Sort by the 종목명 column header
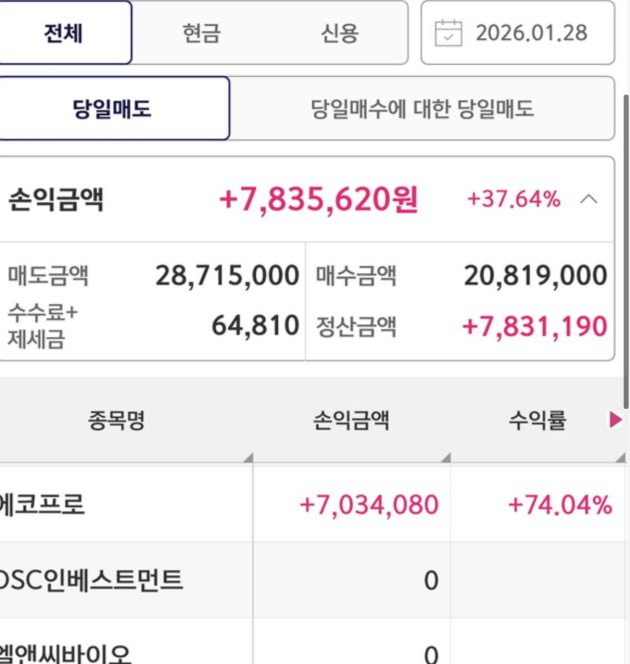This screenshot has height=664, width=630. tap(116, 421)
